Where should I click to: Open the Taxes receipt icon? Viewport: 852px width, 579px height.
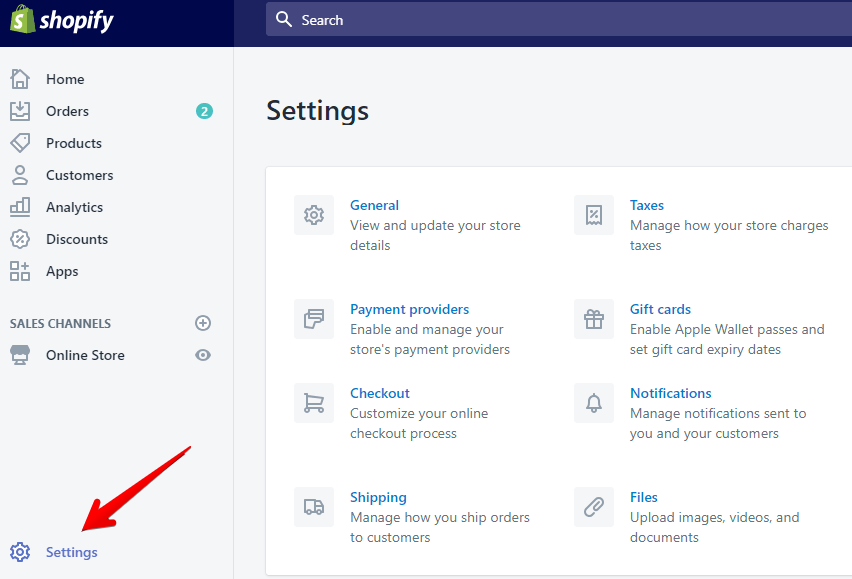[x=594, y=215]
